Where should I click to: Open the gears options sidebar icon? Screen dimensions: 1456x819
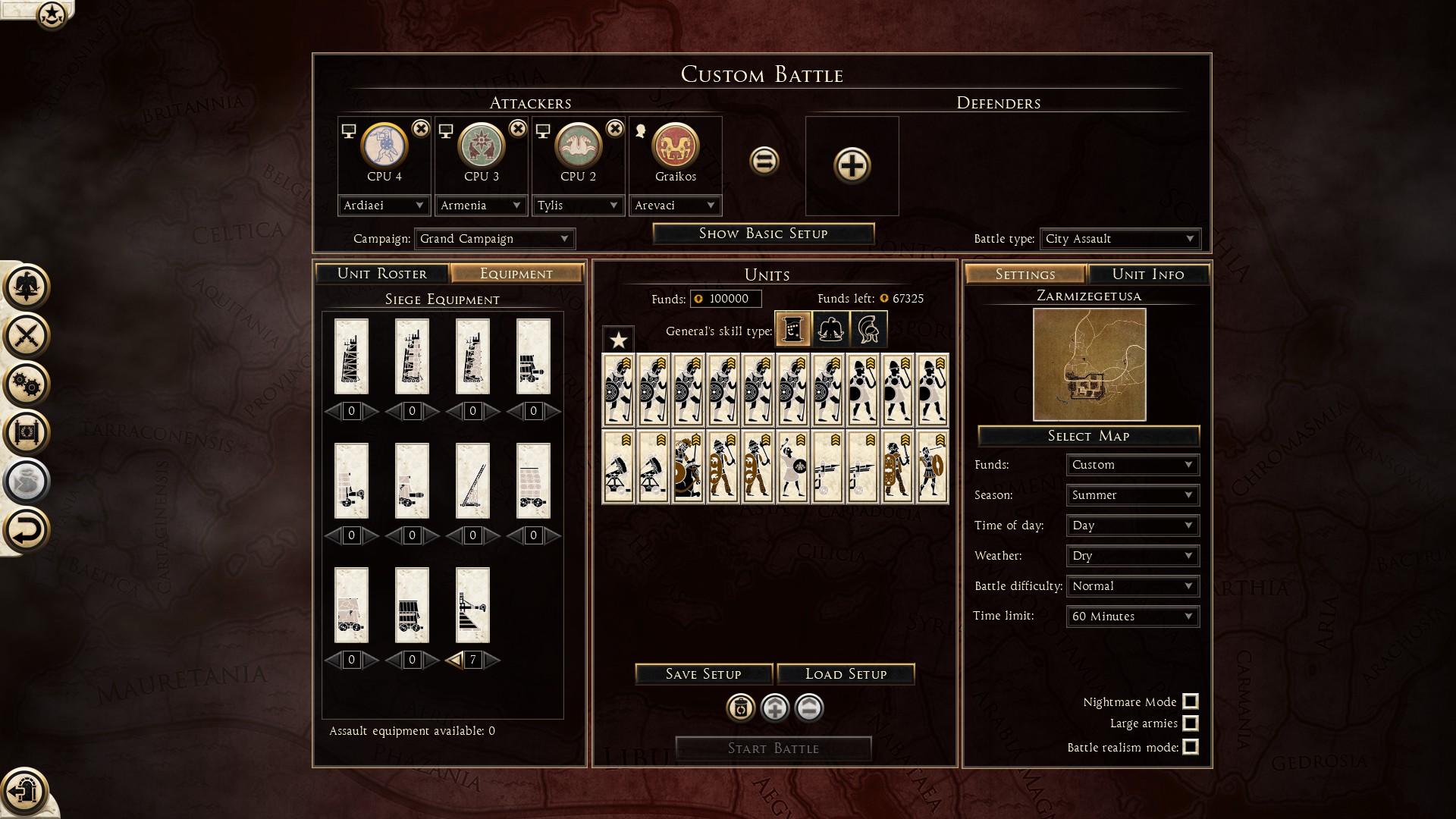(x=27, y=384)
